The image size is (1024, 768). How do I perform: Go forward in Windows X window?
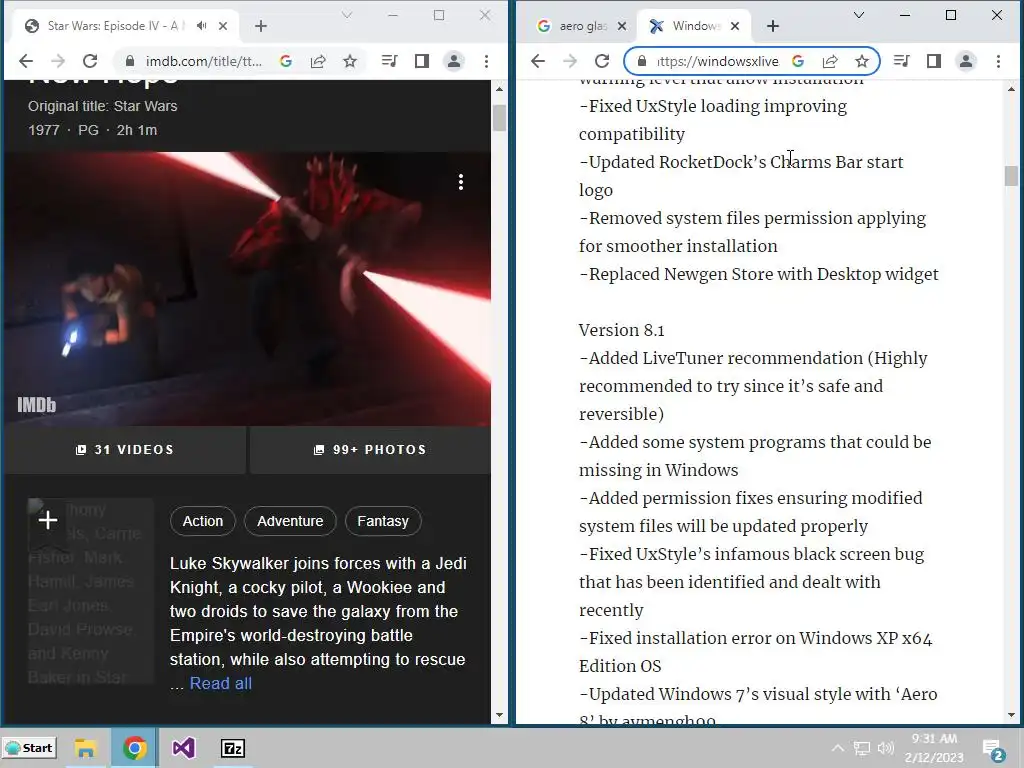click(570, 61)
